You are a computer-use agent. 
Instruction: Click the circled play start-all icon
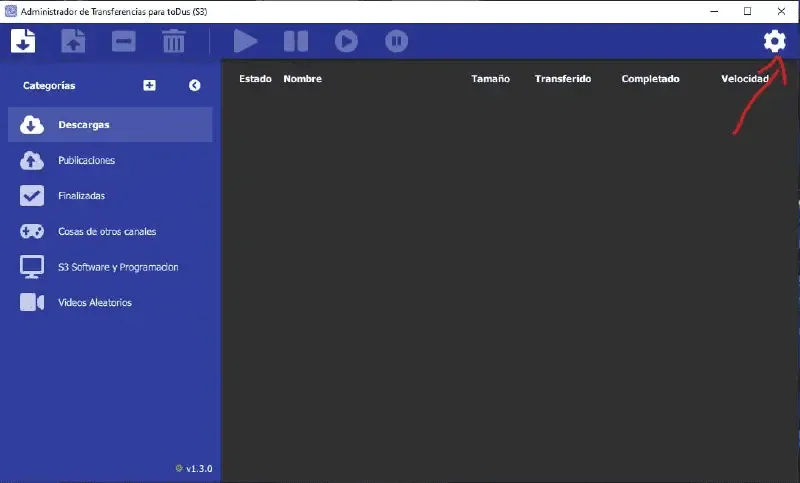tap(346, 41)
